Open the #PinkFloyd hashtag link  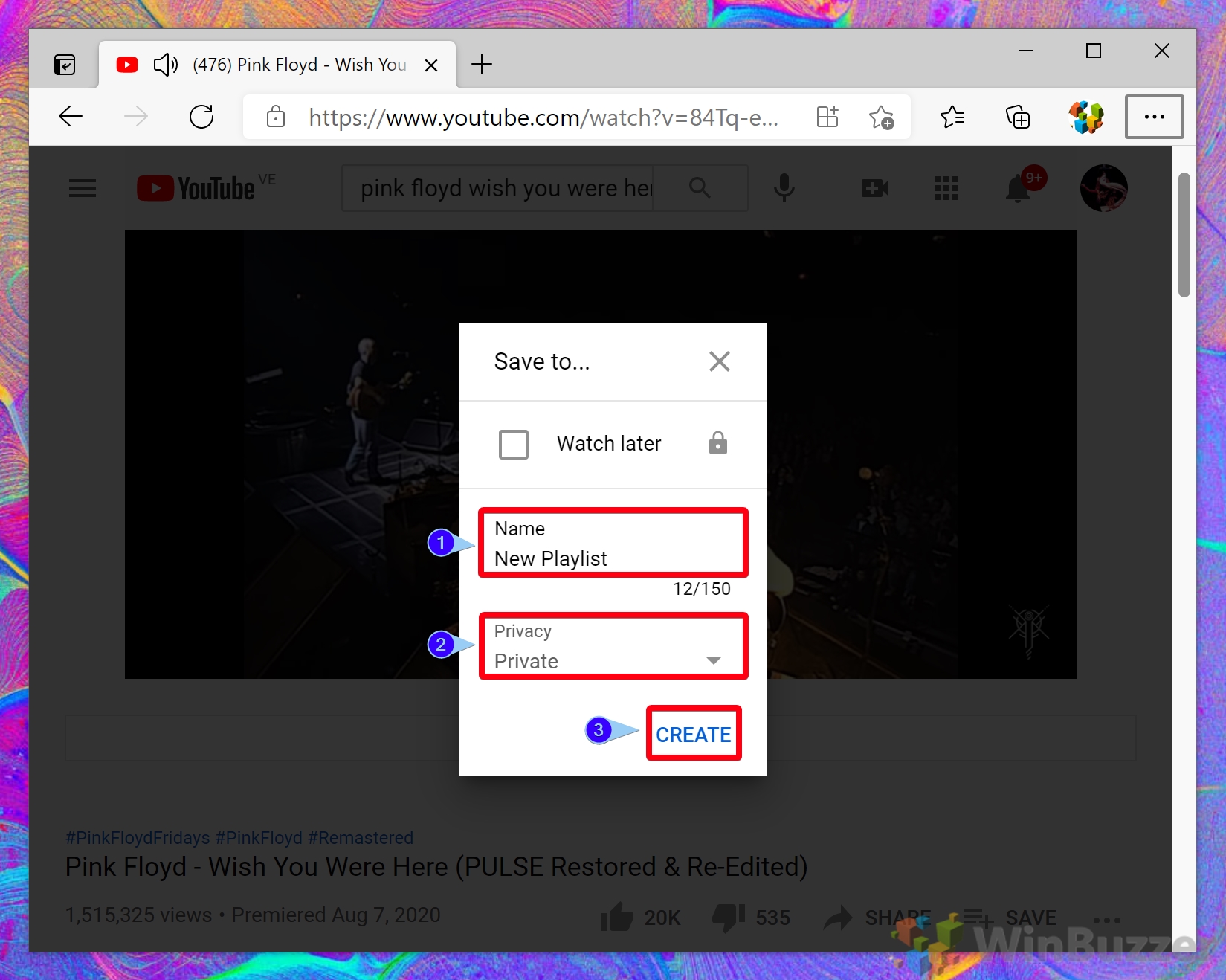[259, 837]
